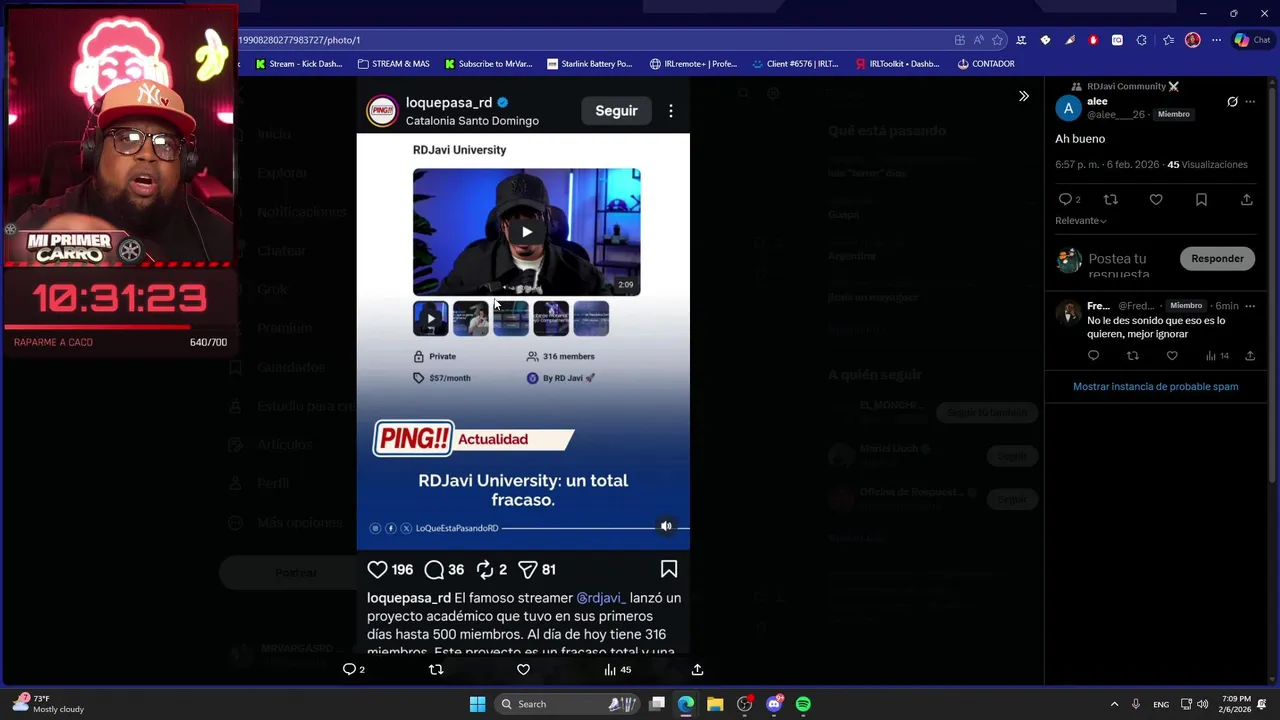Open the 'IRLToolkit • Dashb...' bookmark

(897, 63)
